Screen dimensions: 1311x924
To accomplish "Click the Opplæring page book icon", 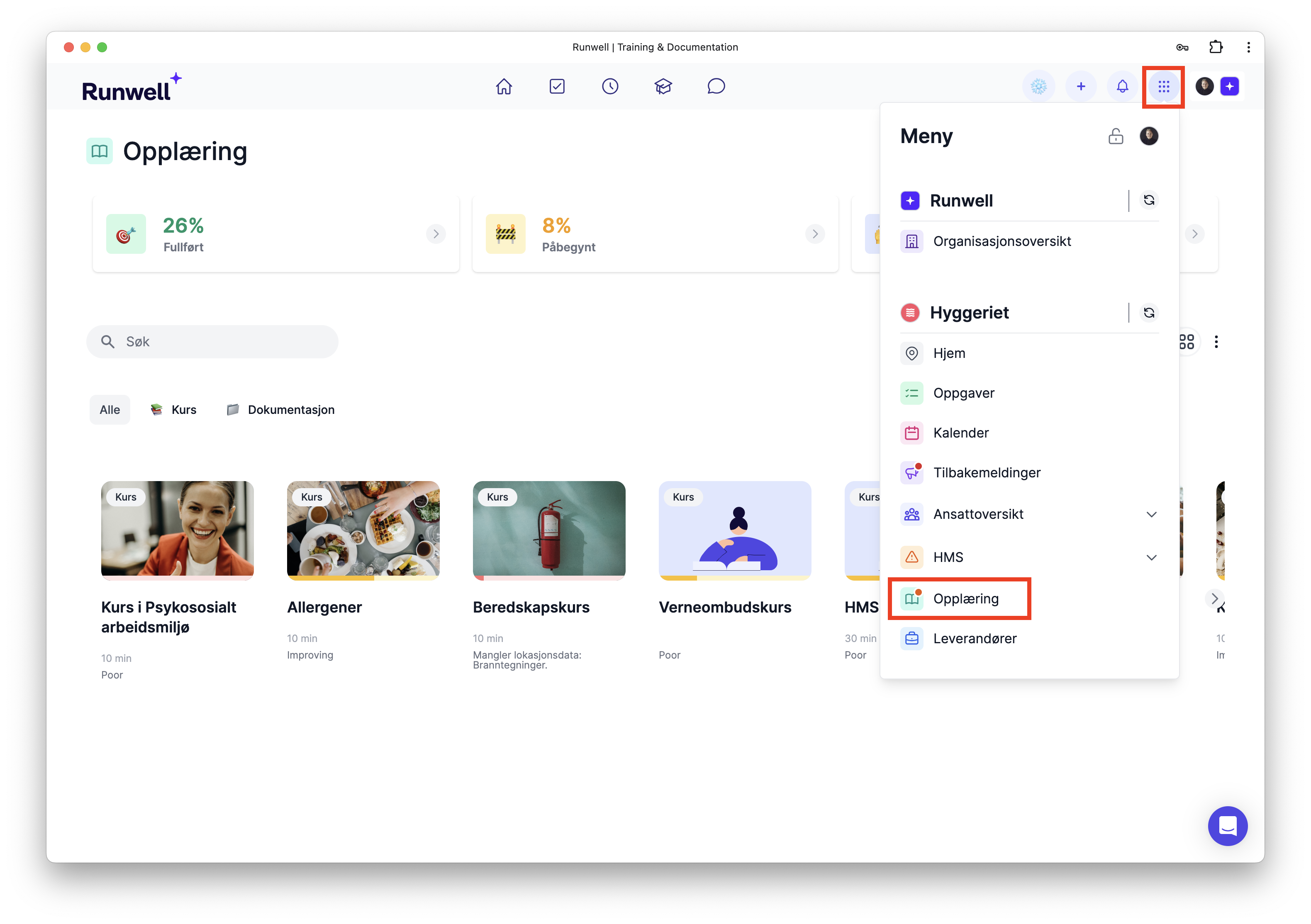I will click(99, 151).
